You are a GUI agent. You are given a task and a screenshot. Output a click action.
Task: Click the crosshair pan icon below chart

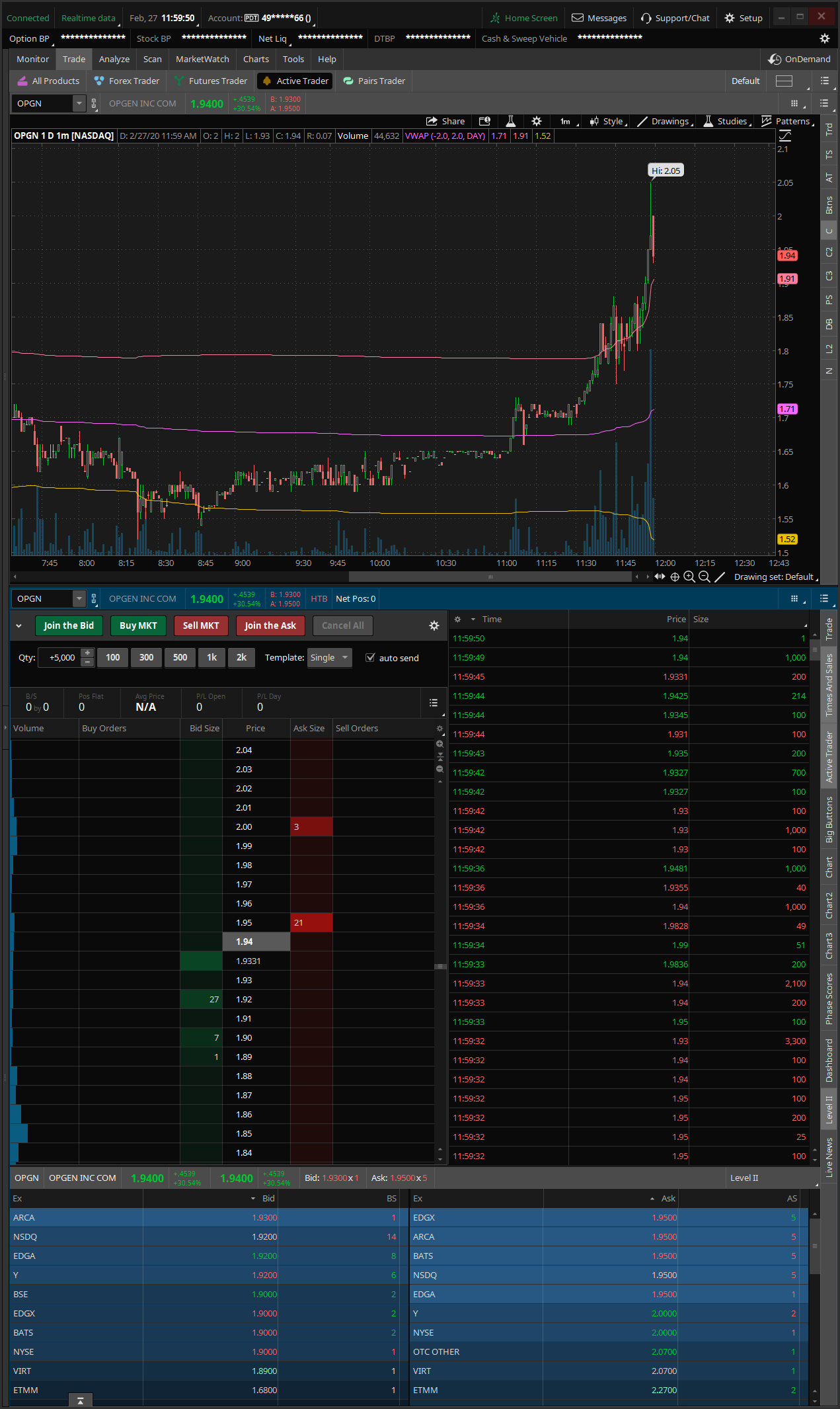[675, 577]
